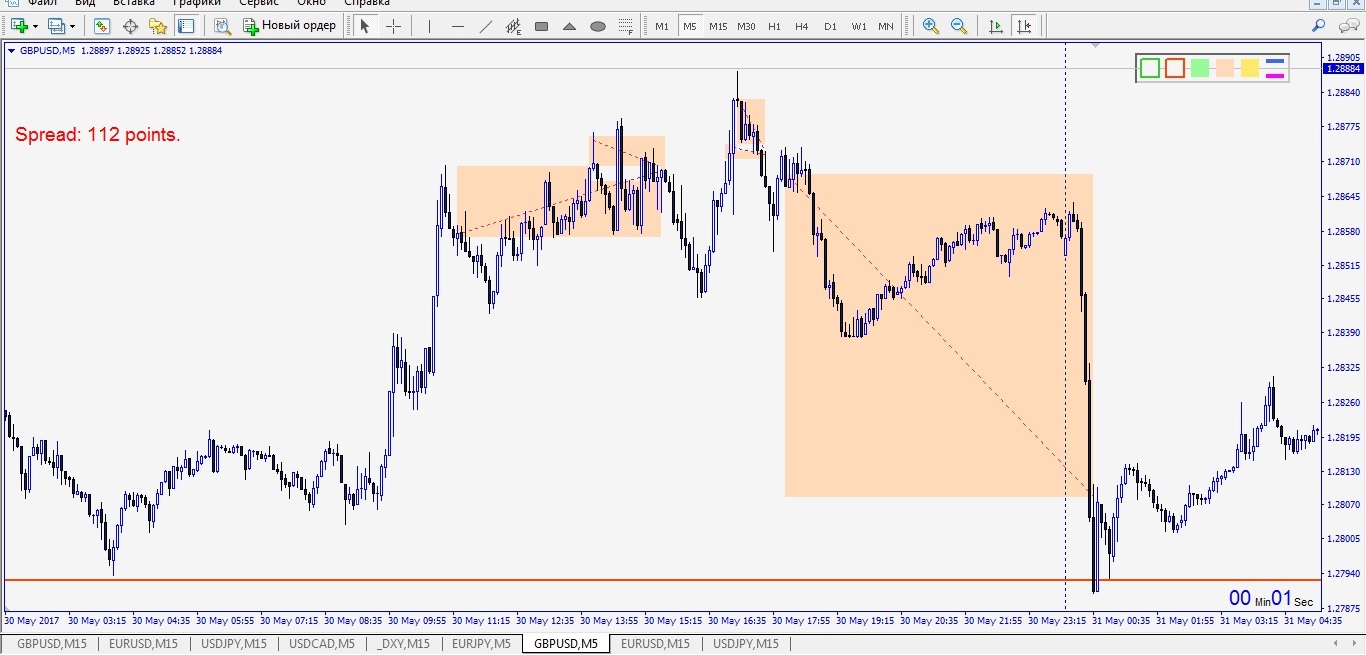This screenshot has width=1366, height=655.
Task: Open the GBPUSD,M5 chart title dropdown triangle
Action: click(x=11, y=50)
